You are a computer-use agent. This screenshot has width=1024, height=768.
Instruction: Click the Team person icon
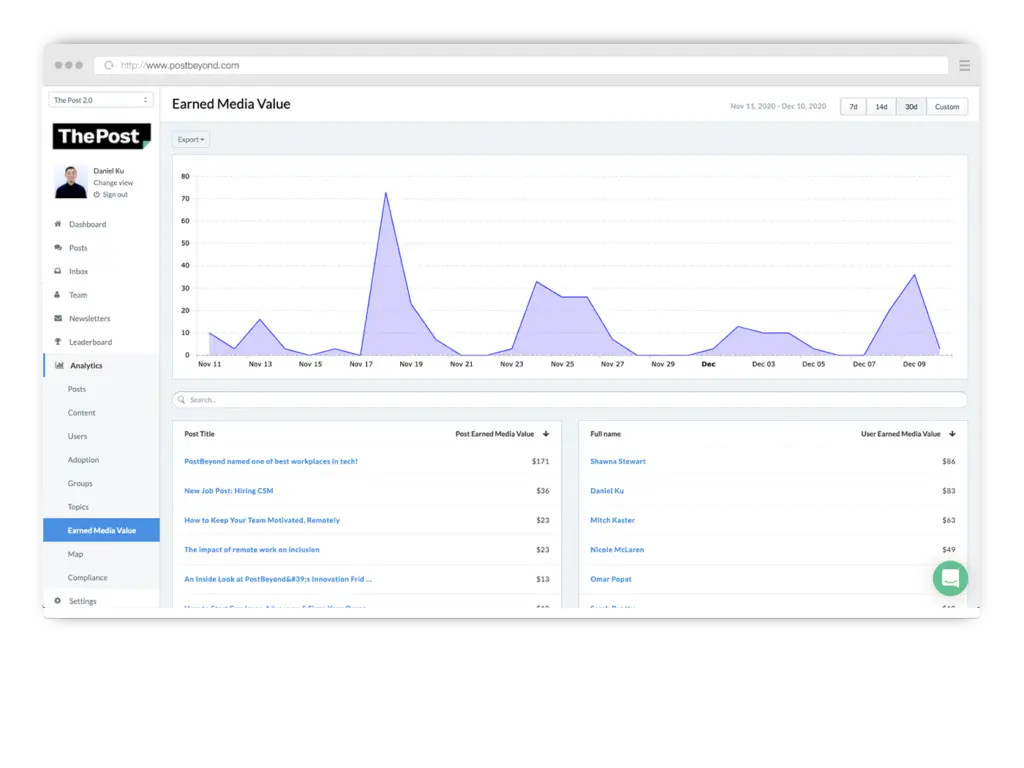coord(58,295)
